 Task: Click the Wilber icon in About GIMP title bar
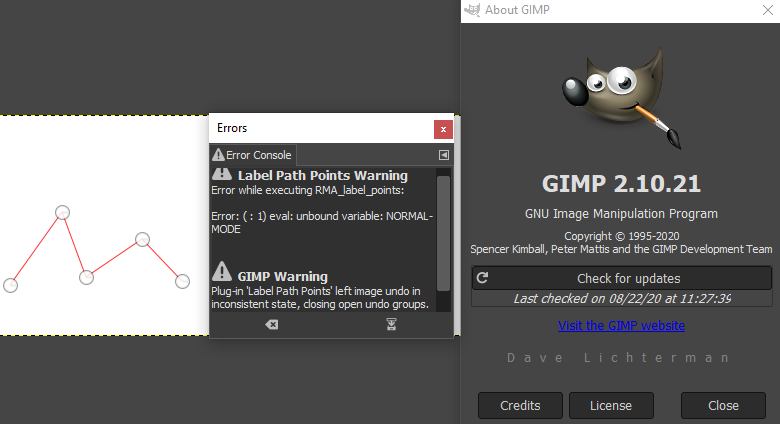coord(472,9)
